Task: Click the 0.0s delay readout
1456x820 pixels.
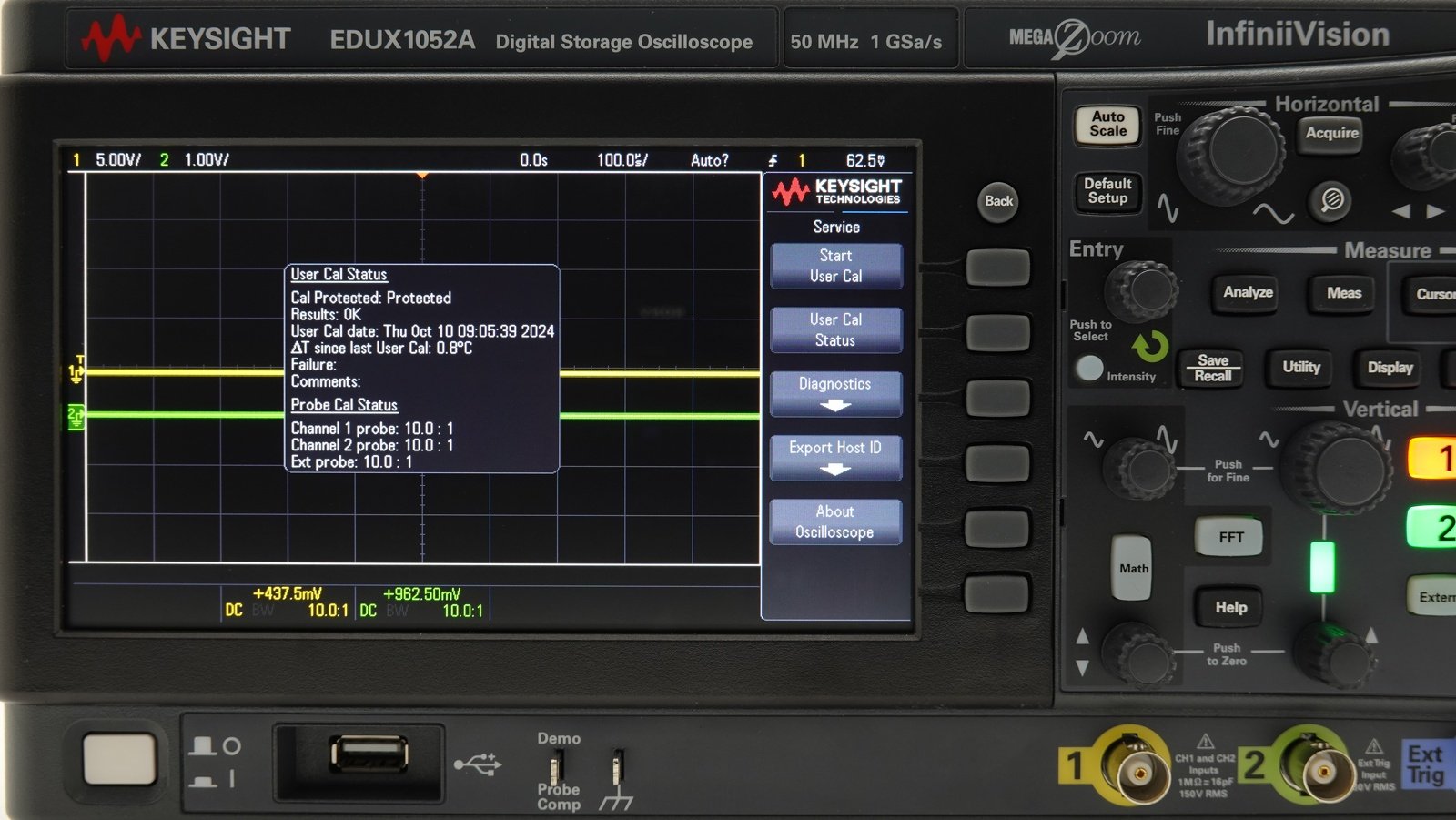Action: click(533, 160)
